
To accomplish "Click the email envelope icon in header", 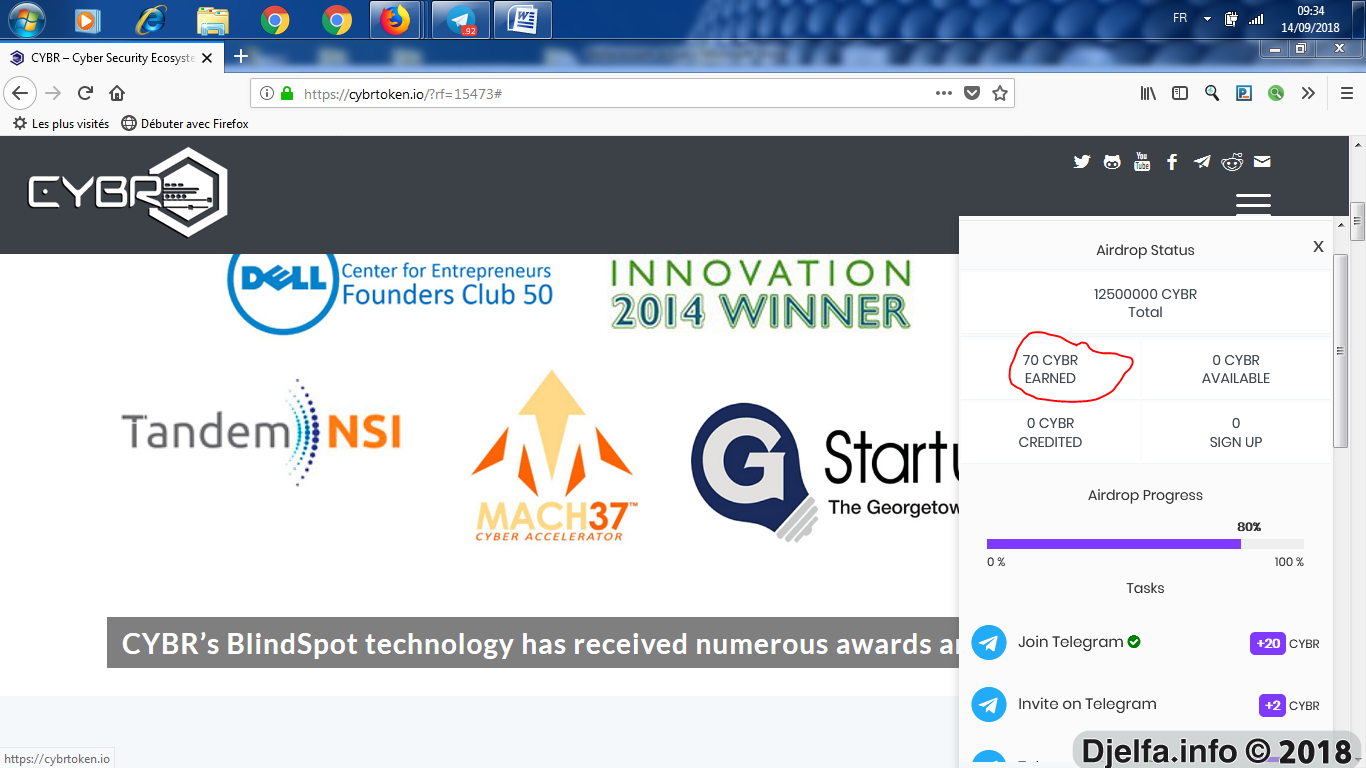I will (x=1262, y=162).
